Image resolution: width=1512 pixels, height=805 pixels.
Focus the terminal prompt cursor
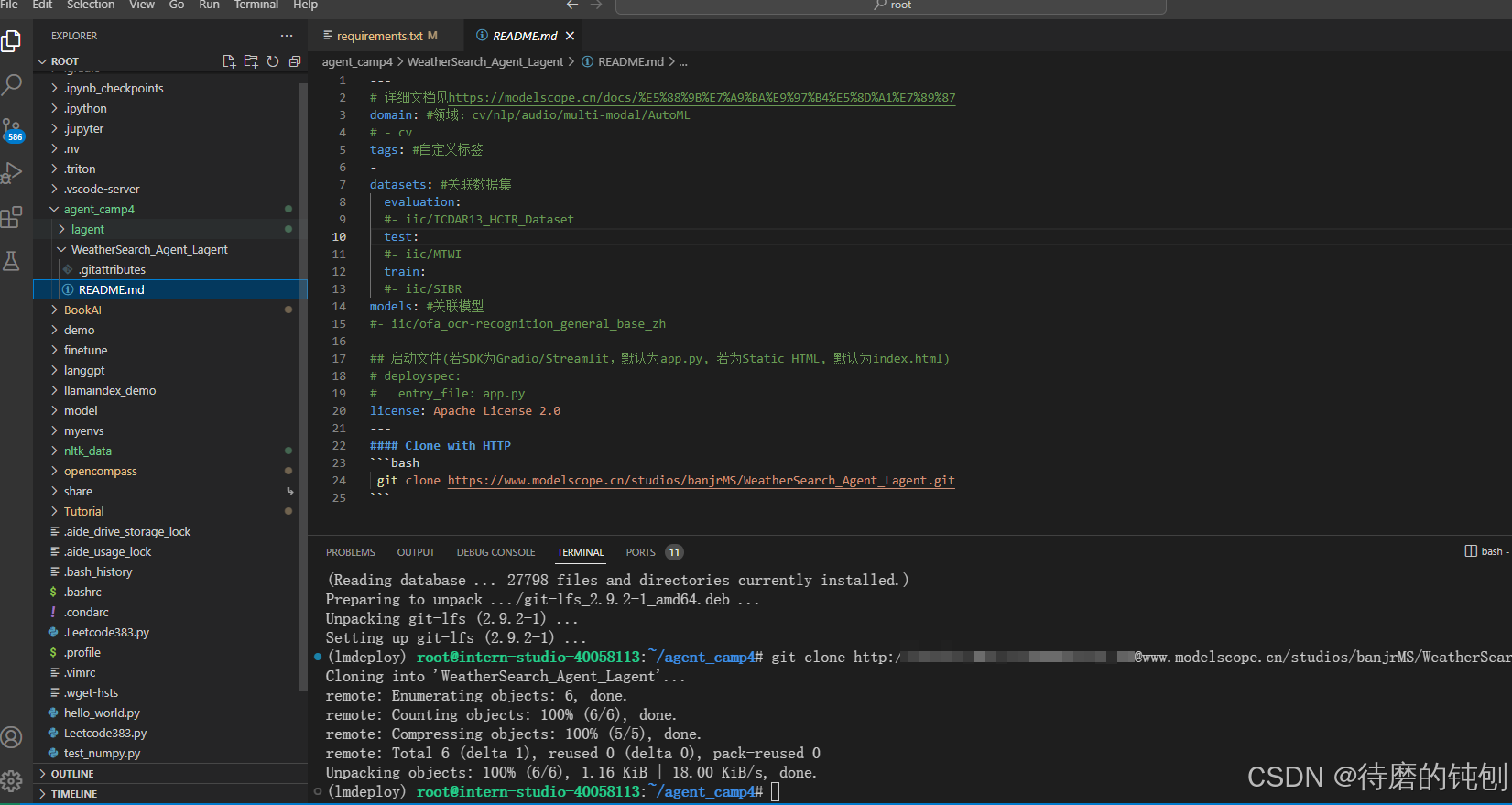(775, 791)
